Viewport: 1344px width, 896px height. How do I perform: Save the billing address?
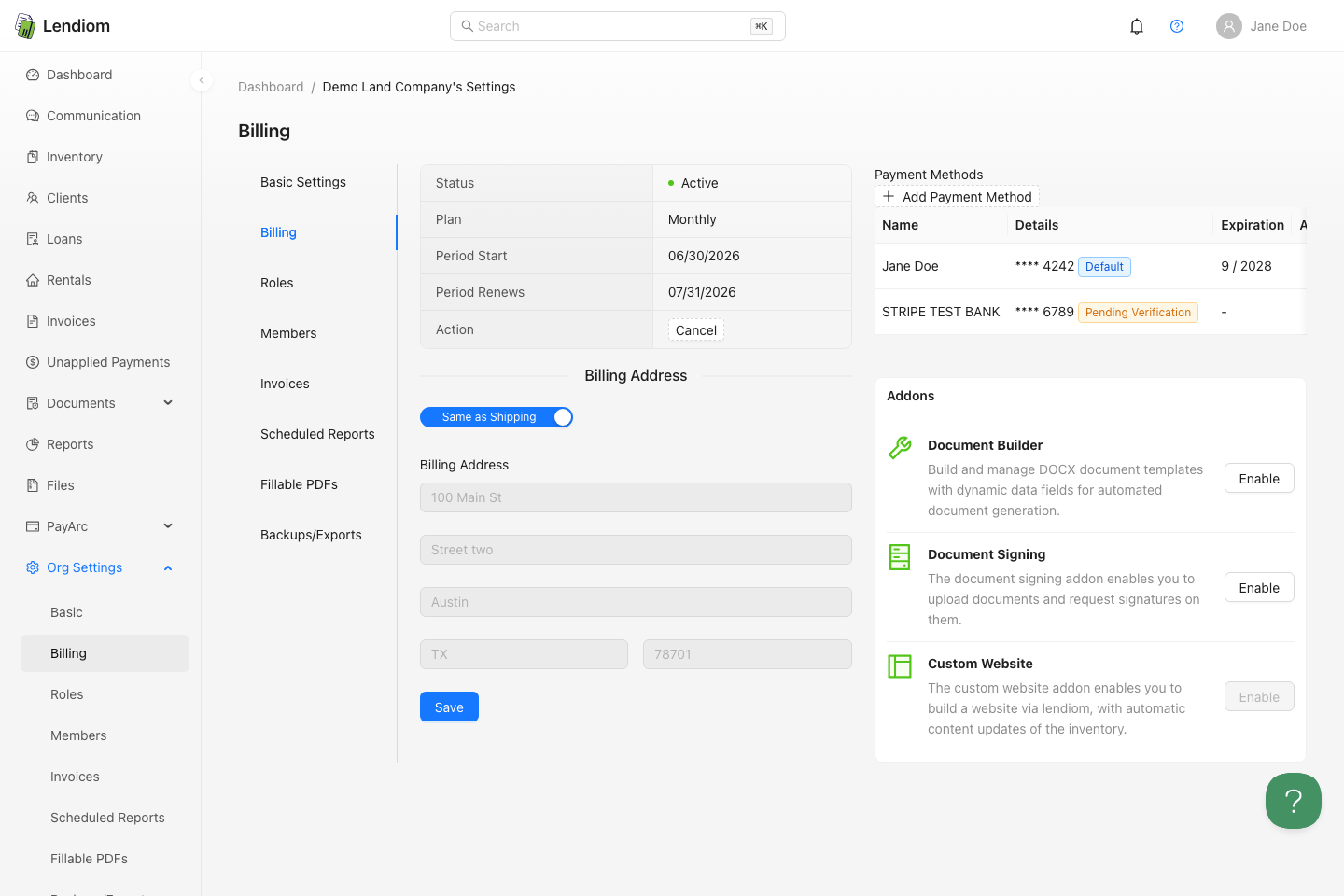(x=449, y=707)
